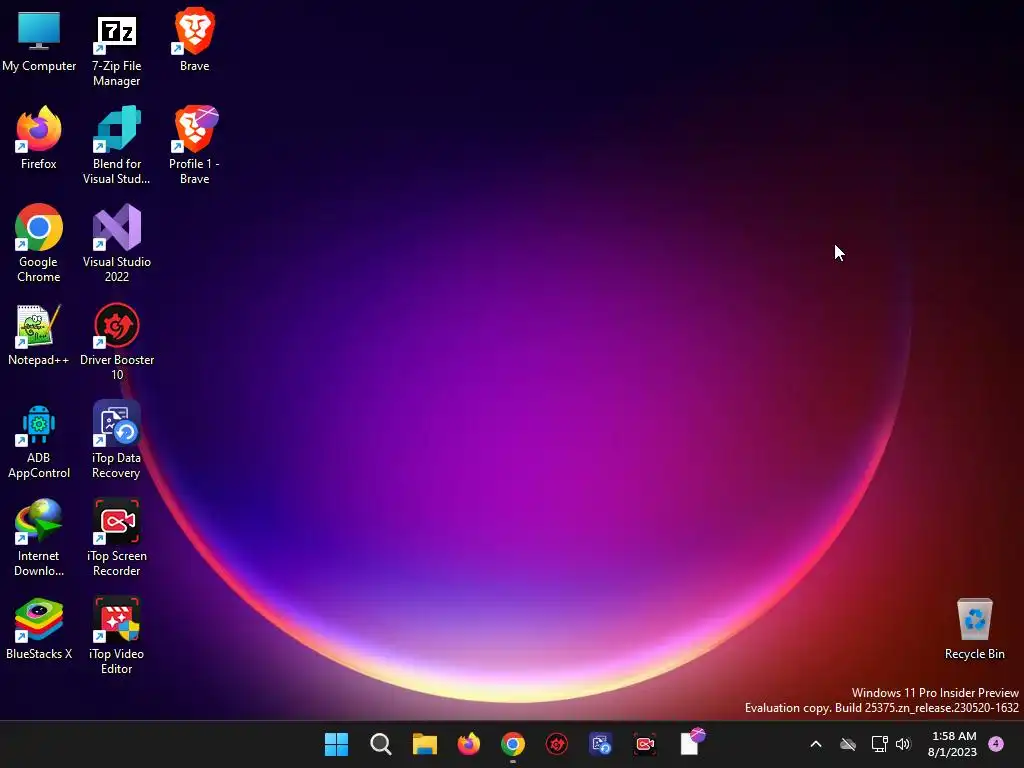The height and width of the screenshot is (768, 1024).
Task: Select the Notepad++ desktop shortcut
Action: (x=39, y=334)
